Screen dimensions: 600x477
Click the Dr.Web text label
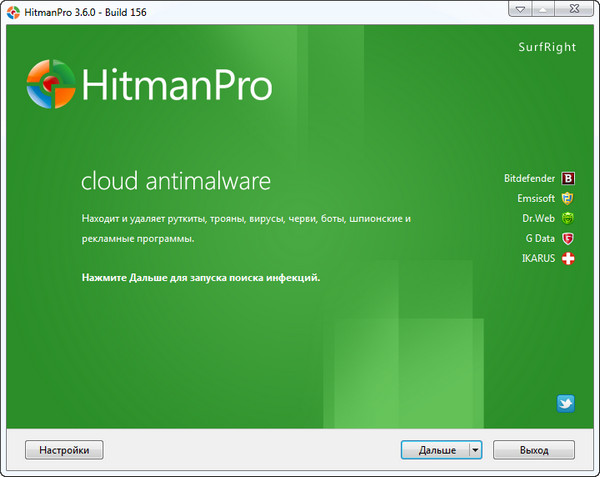pyautogui.click(x=538, y=218)
